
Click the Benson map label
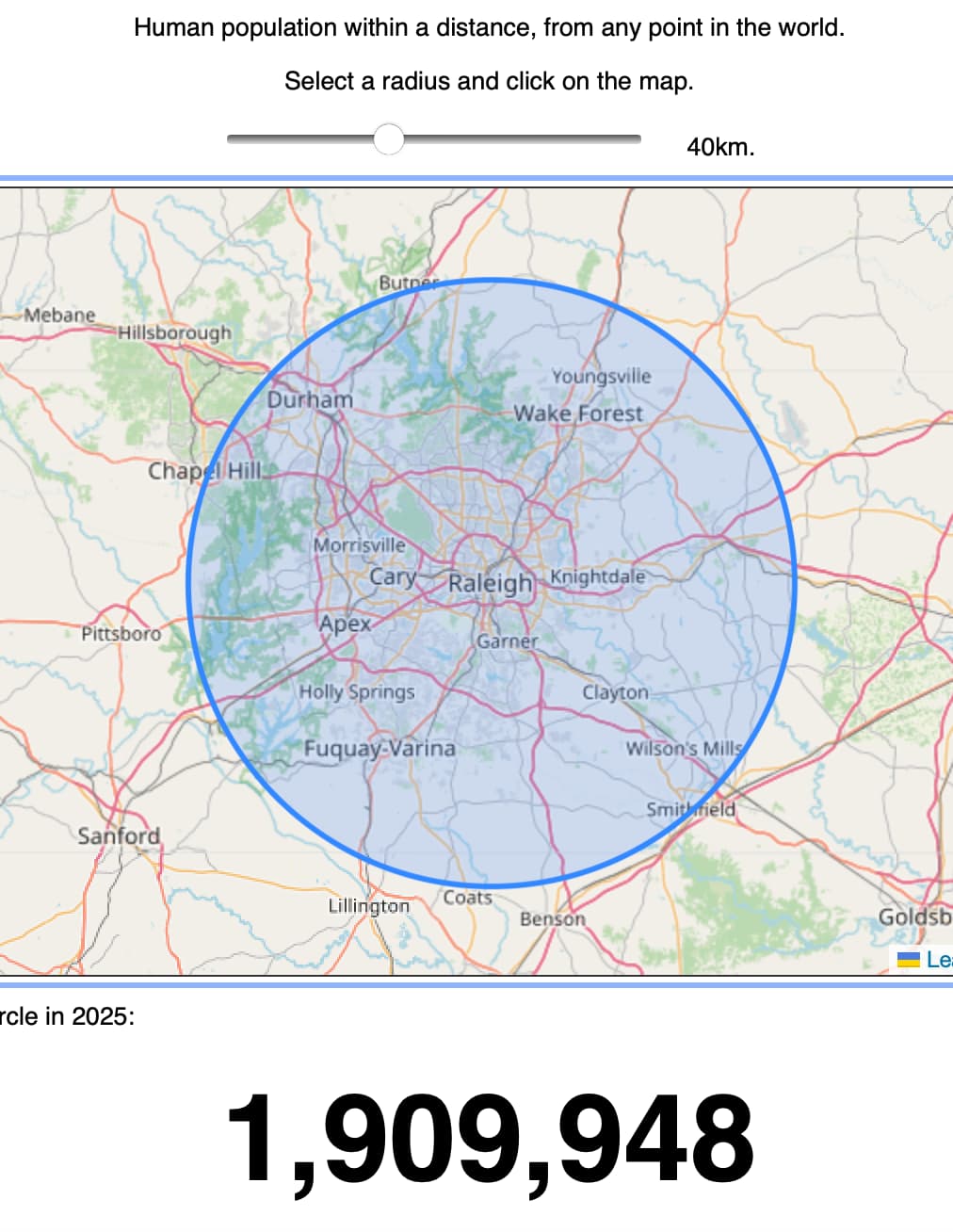click(x=553, y=918)
